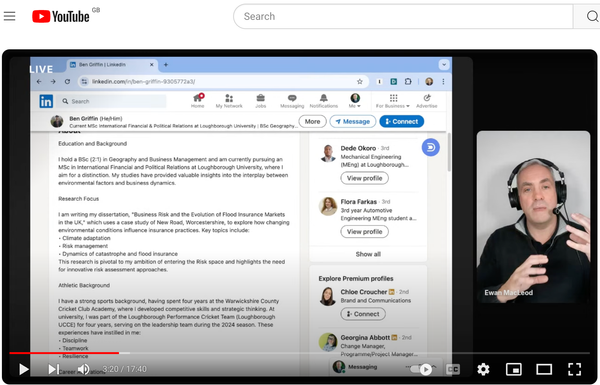Toggle closed captions
The height and width of the screenshot is (385, 600).
pos(453,369)
